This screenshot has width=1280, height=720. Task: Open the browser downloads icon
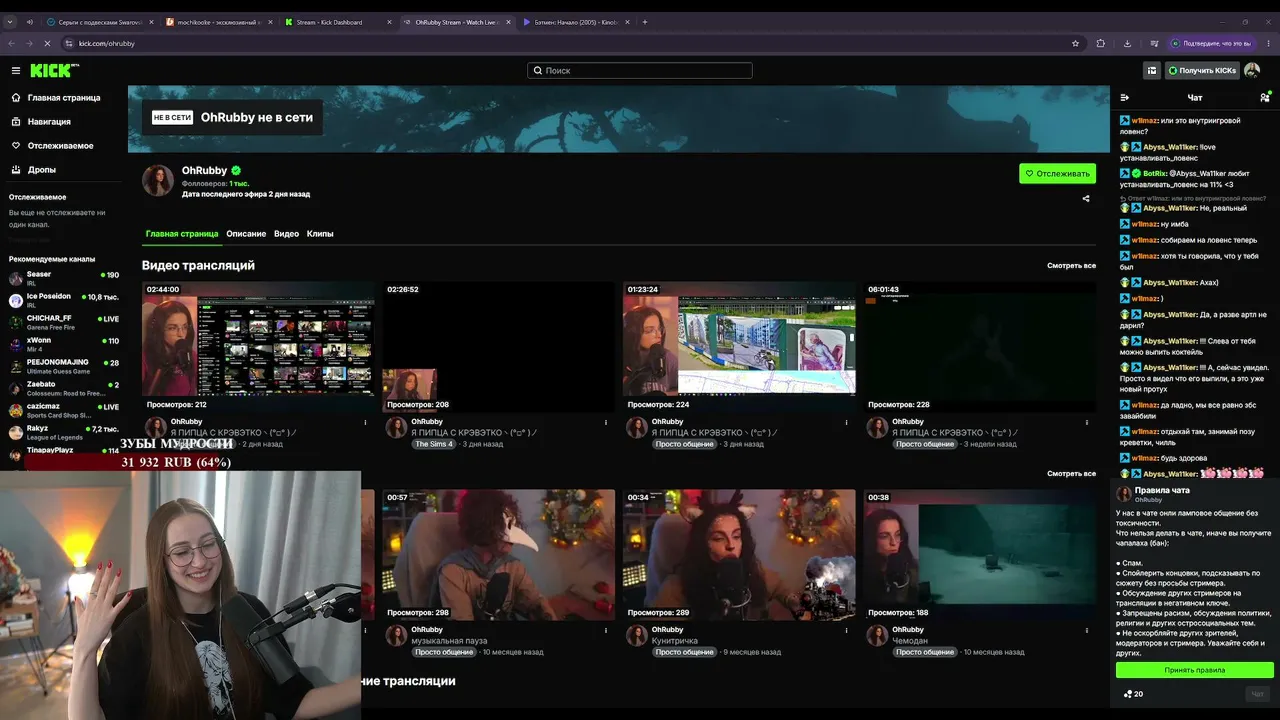coord(1127,43)
